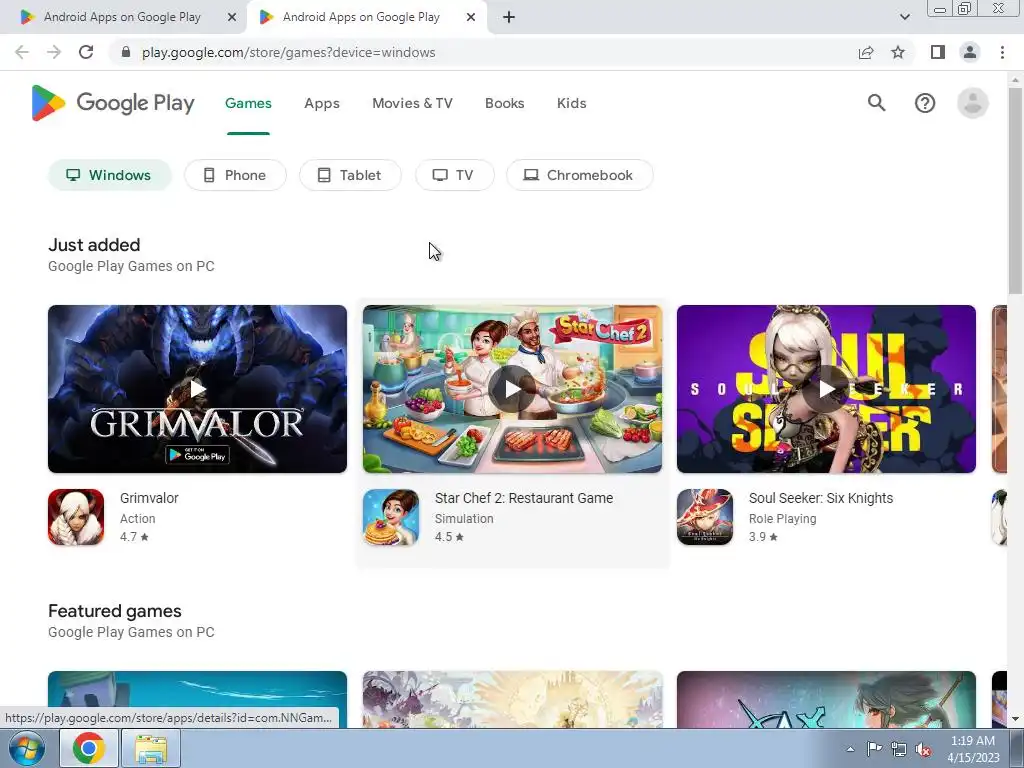This screenshot has width=1024, height=768.
Task: Open the second Featured games thumbnail
Action: pyautogui.click(x=512, y=699)
